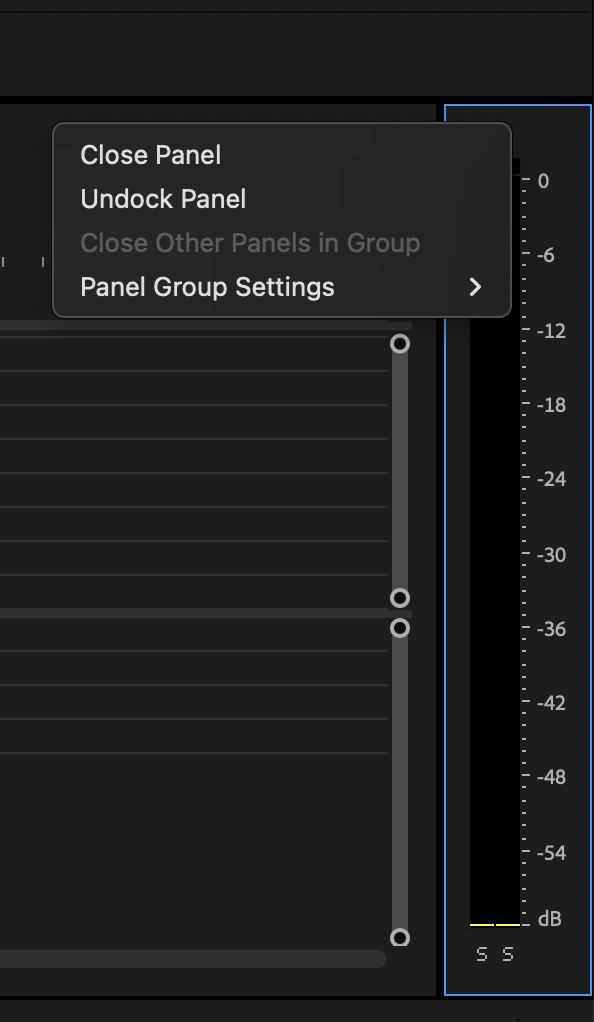The image size is (594, 1022).
Task: Click the Panel Group Settings chevron arrow
Action: 477,287
